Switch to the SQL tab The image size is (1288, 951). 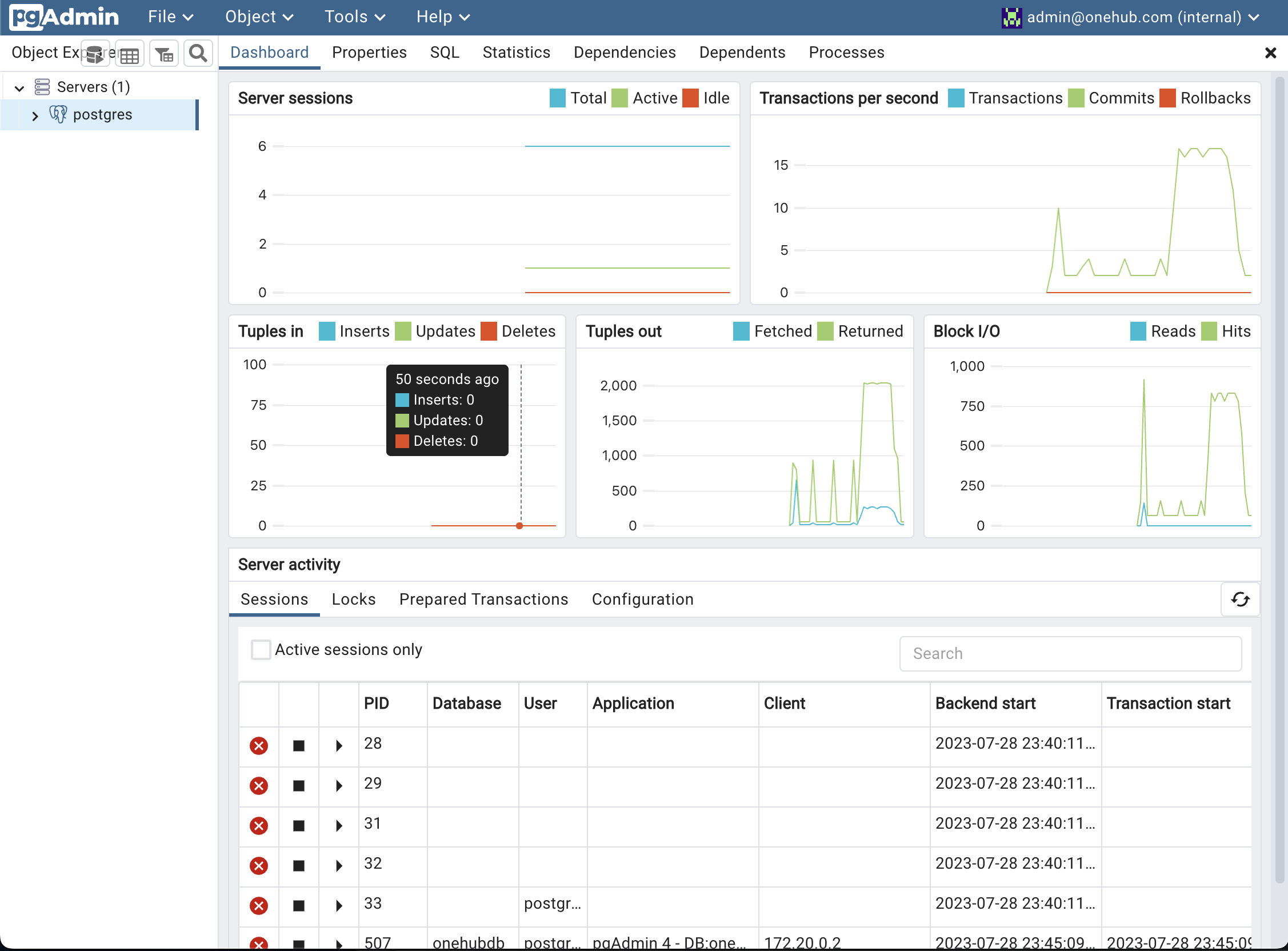[x=445, y=53]
